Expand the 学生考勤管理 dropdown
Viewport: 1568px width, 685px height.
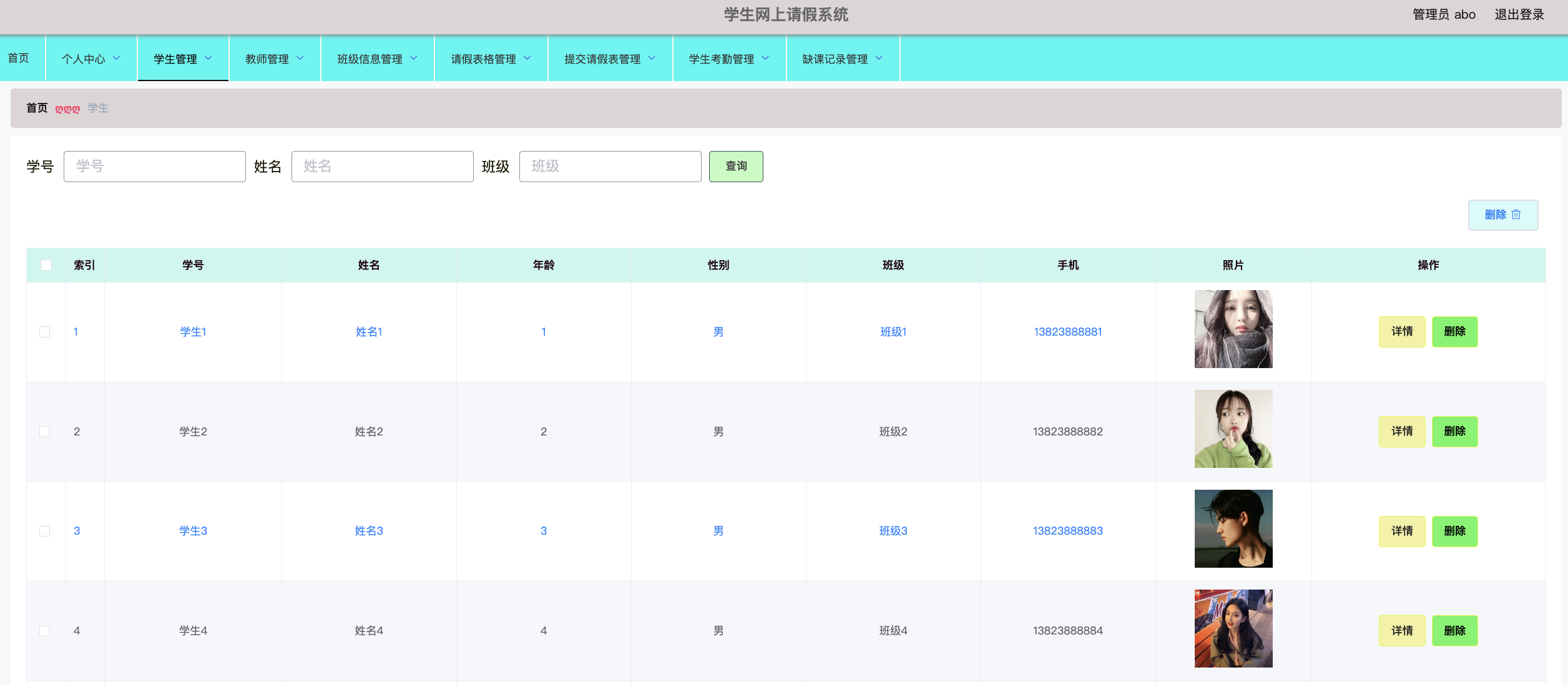coord(727,59)
